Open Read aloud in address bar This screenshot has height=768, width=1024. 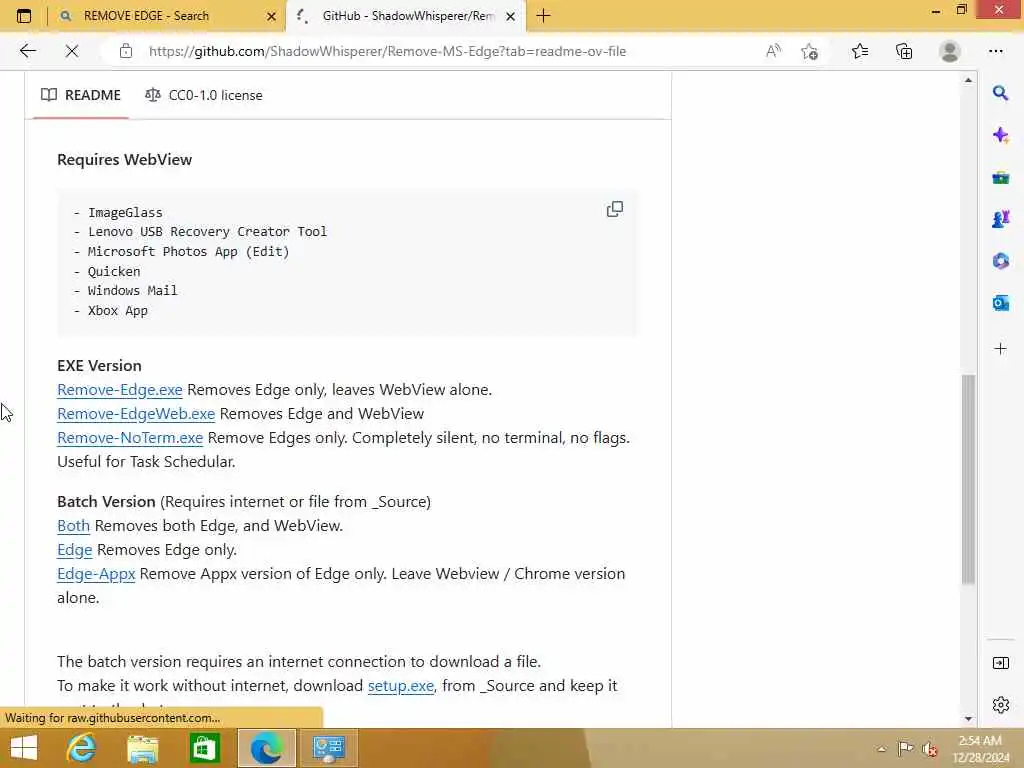tap(773, 51)
